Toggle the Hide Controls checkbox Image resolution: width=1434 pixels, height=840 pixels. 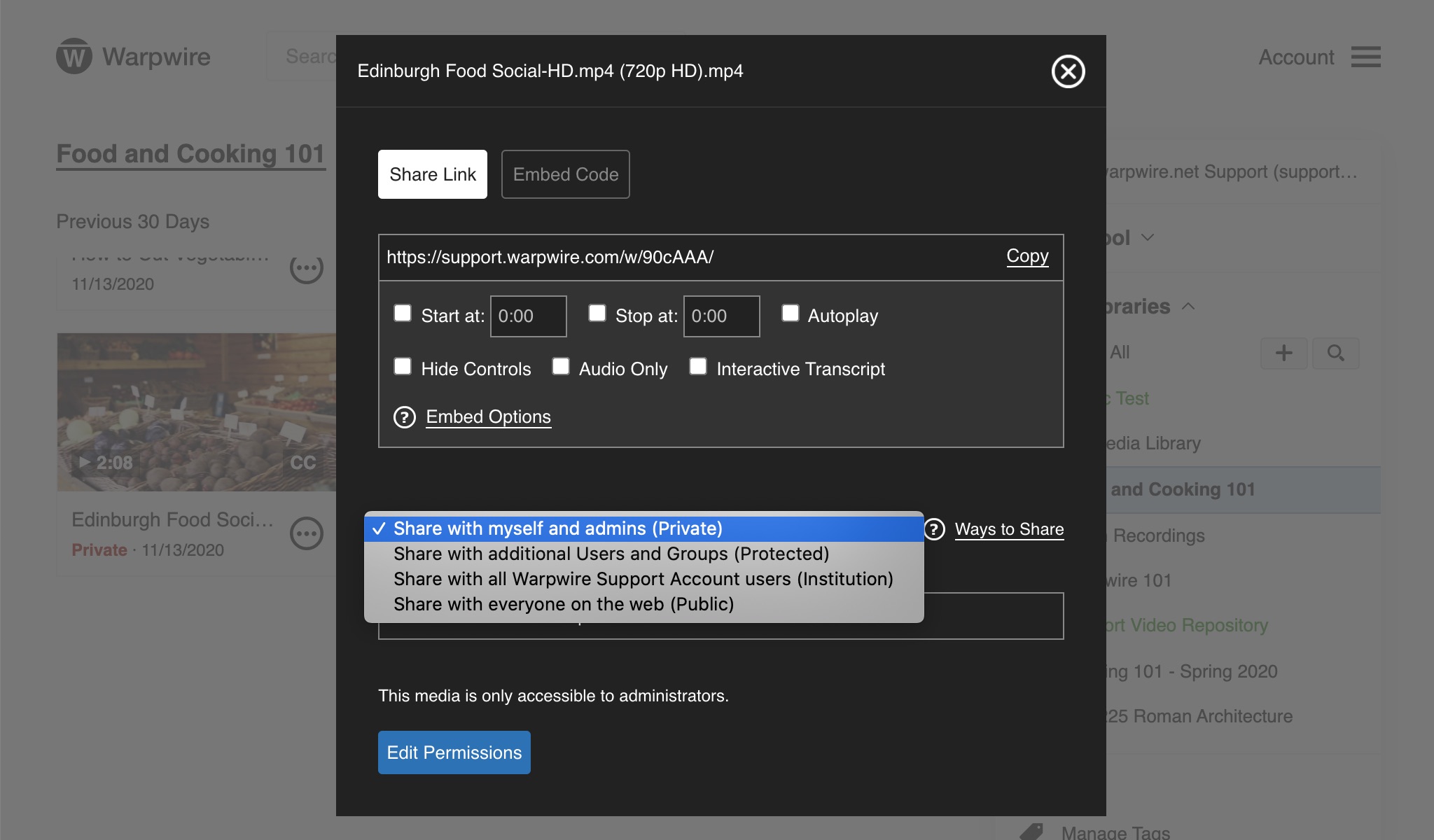coord(403,367)
